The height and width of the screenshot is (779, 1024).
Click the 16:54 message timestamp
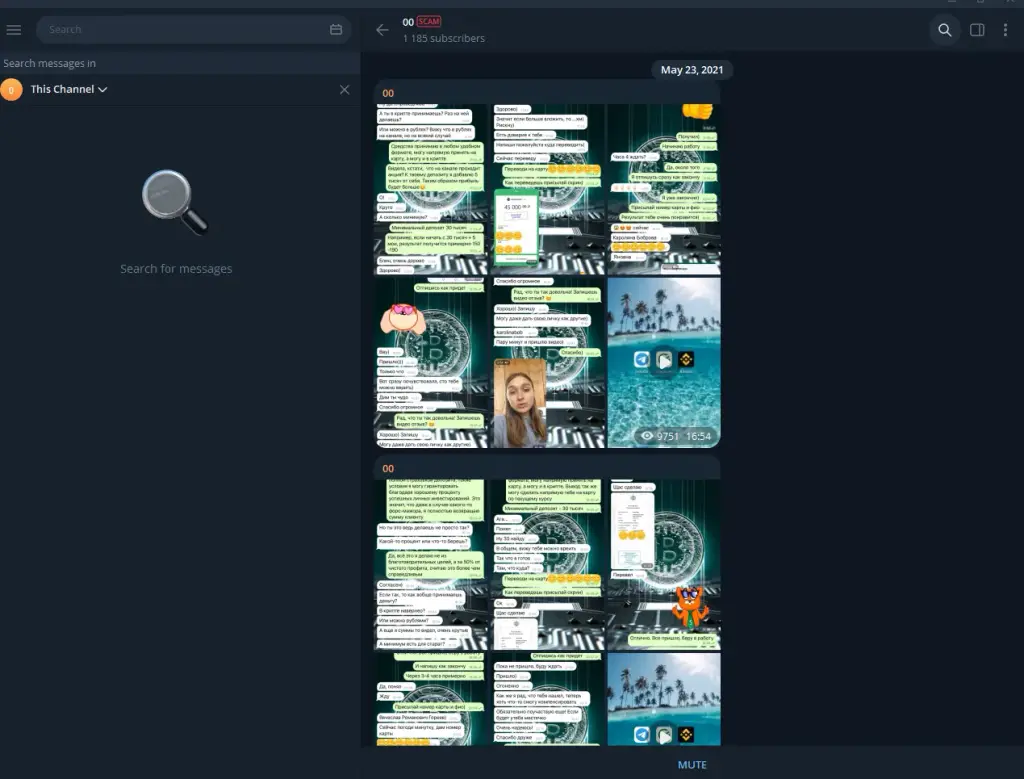(698, 436)
